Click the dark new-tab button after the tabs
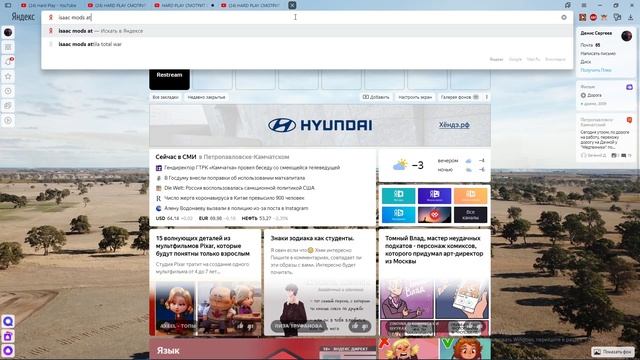The height and width of the screenshot is (360, 640). (292, 5)
